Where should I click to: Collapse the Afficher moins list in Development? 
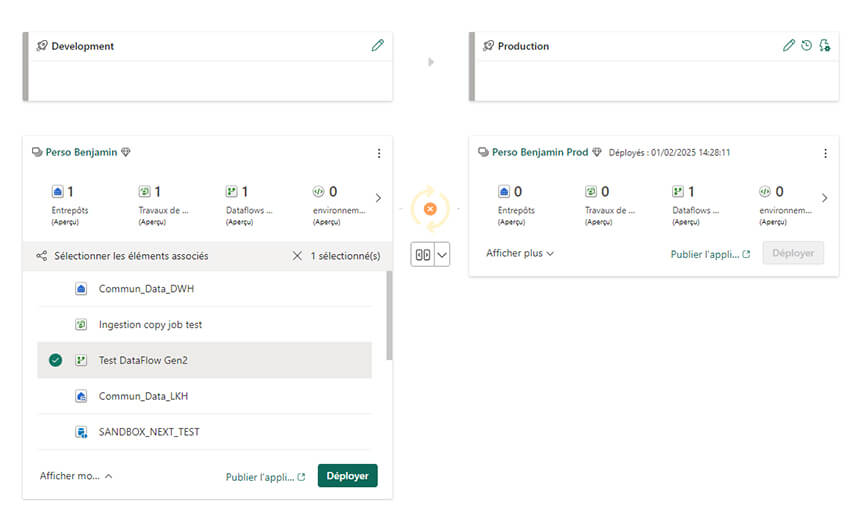76,476
